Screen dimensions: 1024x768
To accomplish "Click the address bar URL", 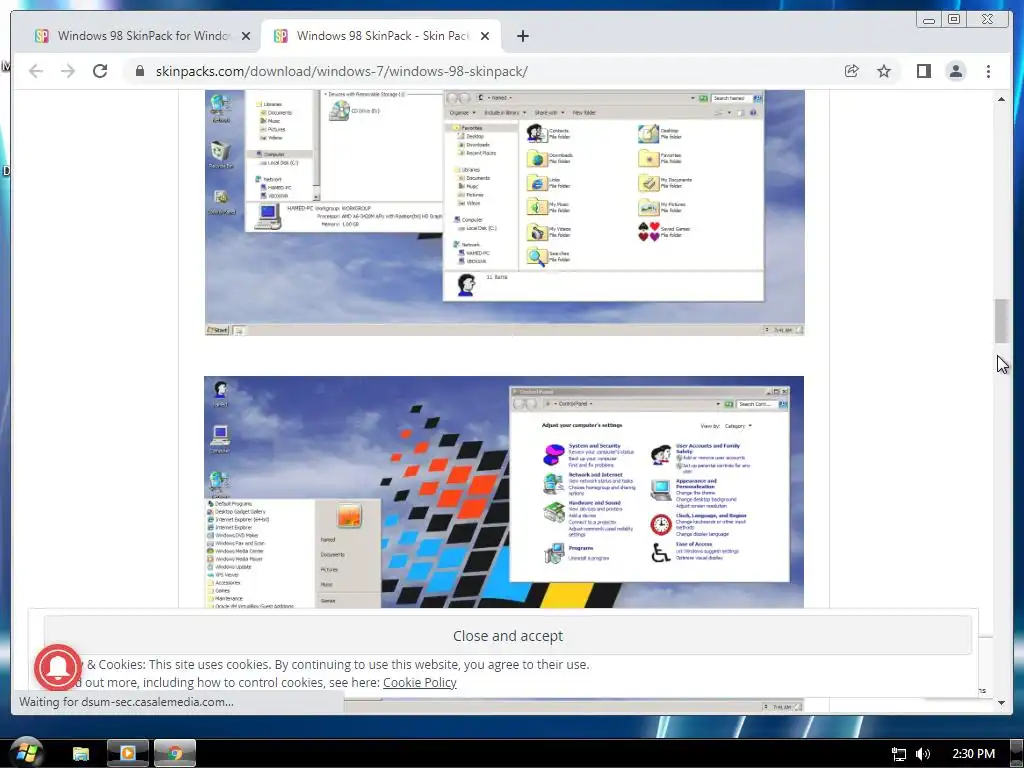I will (342, 71).
